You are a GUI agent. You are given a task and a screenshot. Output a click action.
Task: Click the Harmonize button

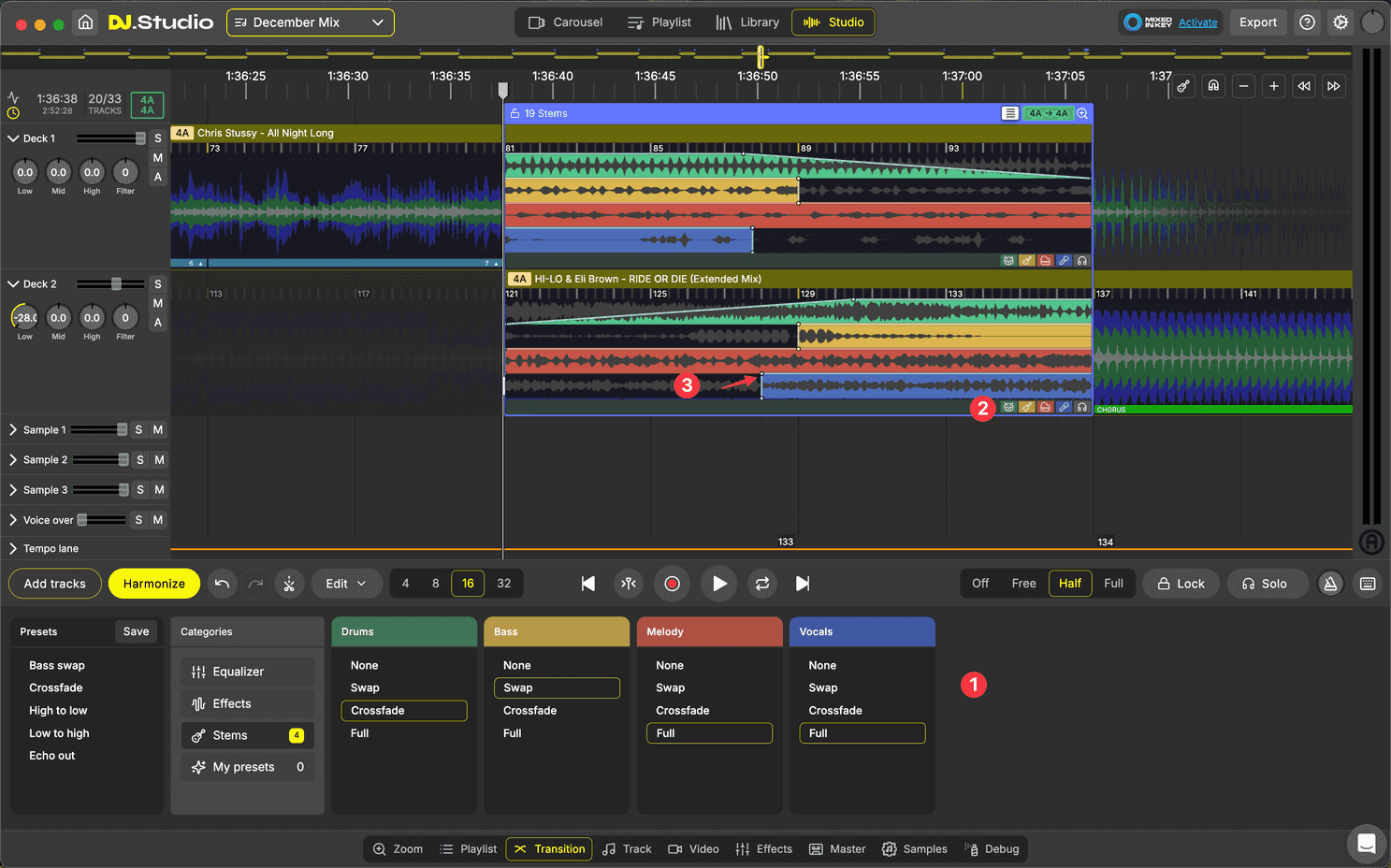coord(154,584)
